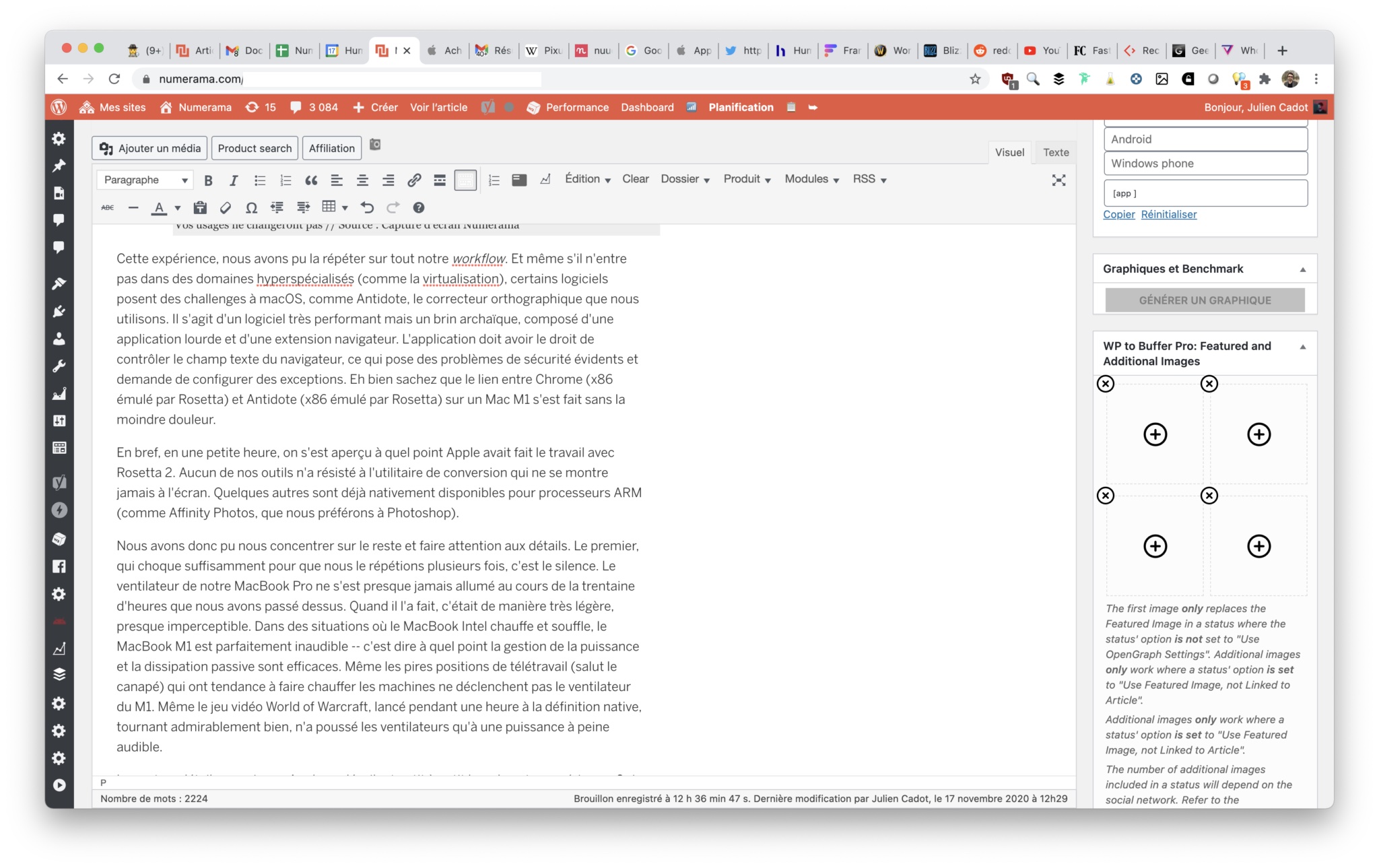The image size is (1379, 868).
Task: Open RSS dropdown menu
Action: click(869, 179)
